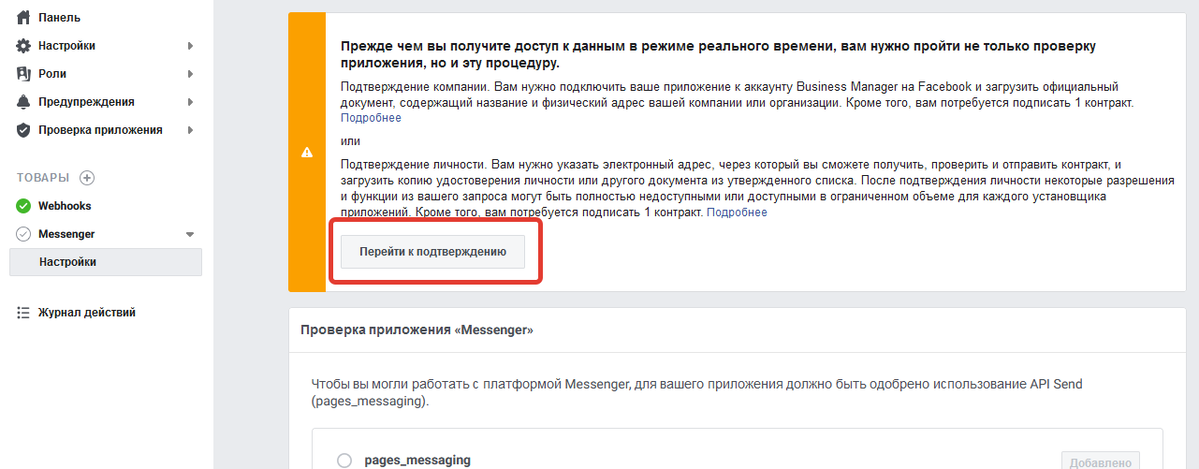Click Проверка приложения «Messenger» heading

417,331
